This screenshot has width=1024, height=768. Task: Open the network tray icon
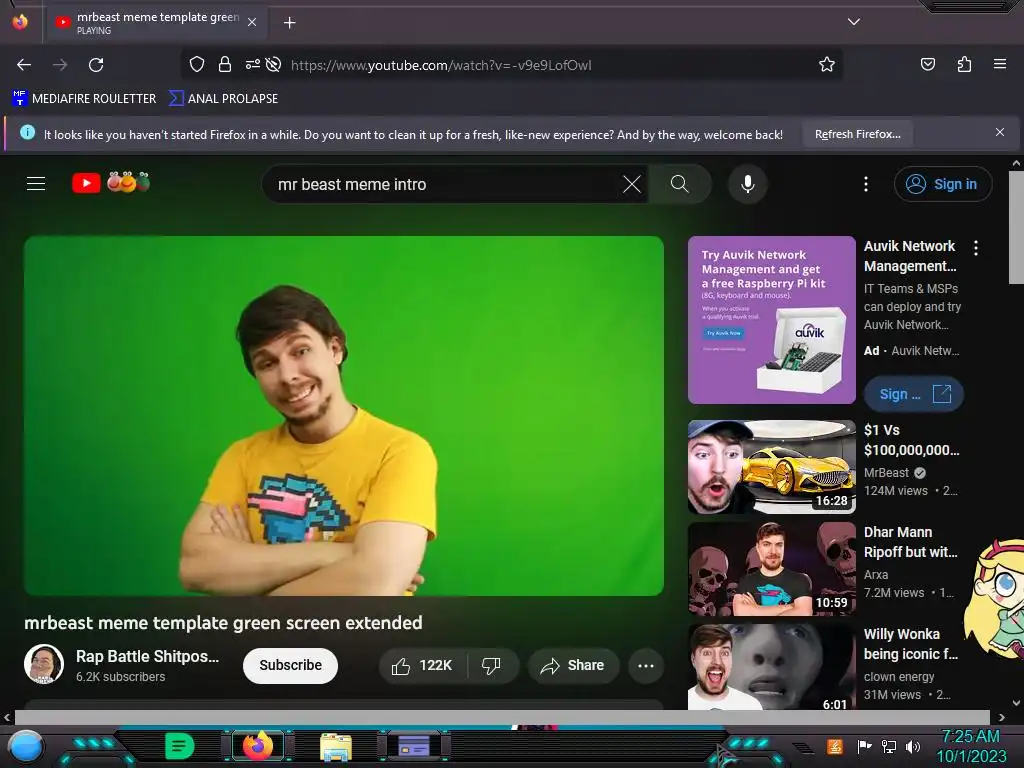tap(889, 746)
